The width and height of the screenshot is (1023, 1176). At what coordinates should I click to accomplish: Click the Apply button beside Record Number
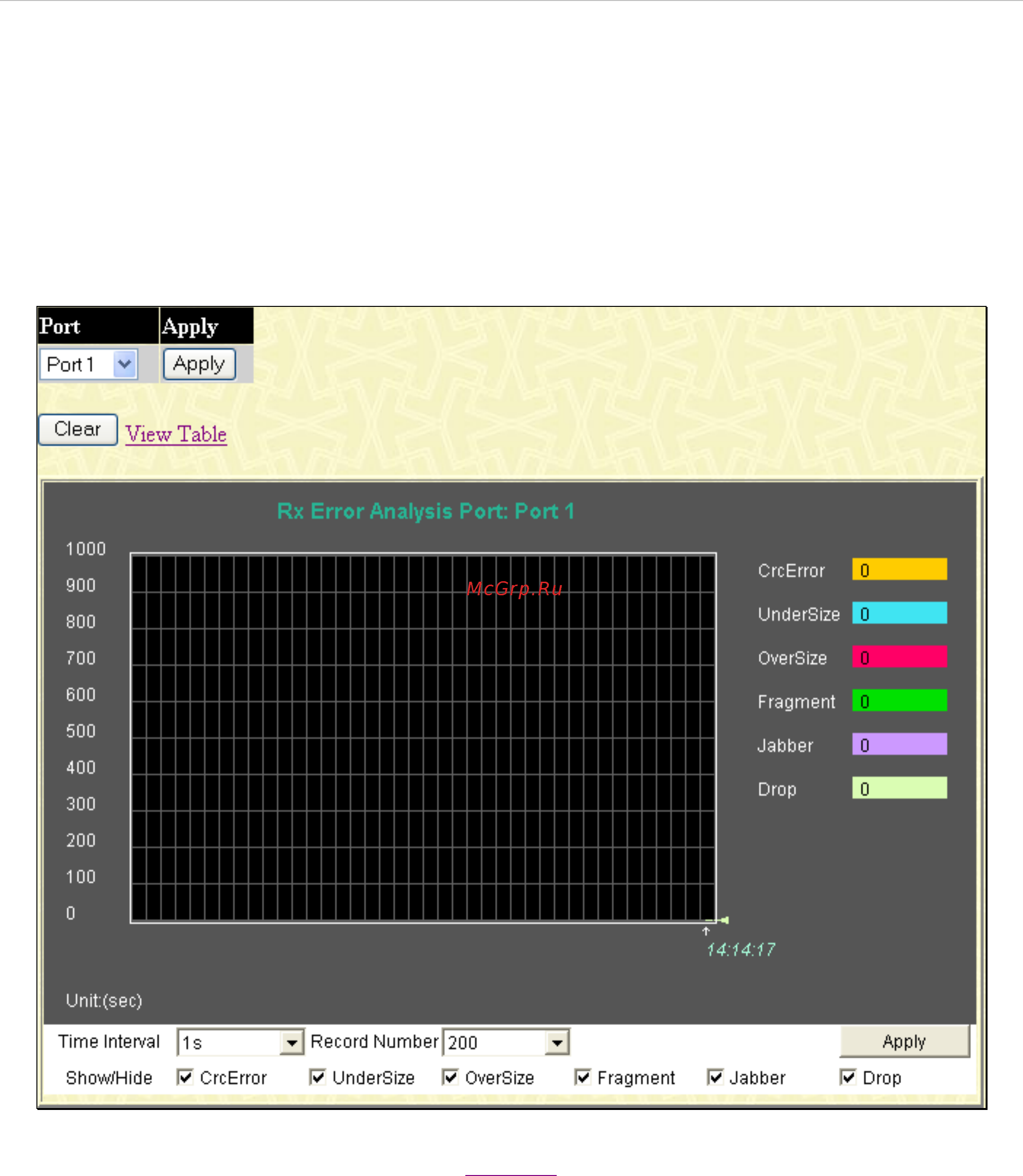click(904, 1042)
